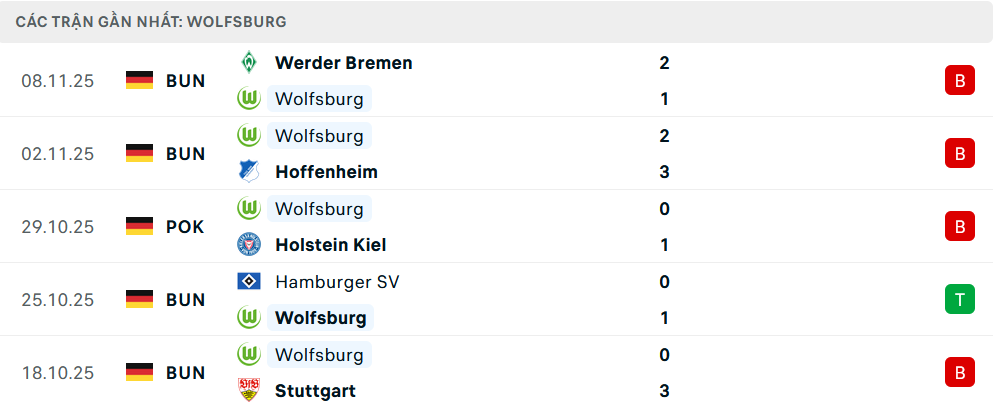The image size is (997, 407).
Task: Click German flag beside the 25.10.25 match
Action: (139, 300)
